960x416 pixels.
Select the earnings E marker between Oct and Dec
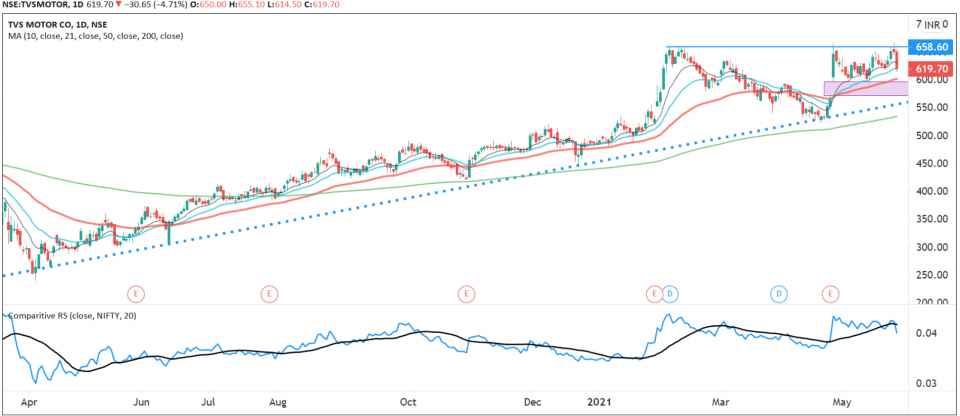(x=467, y=294)
